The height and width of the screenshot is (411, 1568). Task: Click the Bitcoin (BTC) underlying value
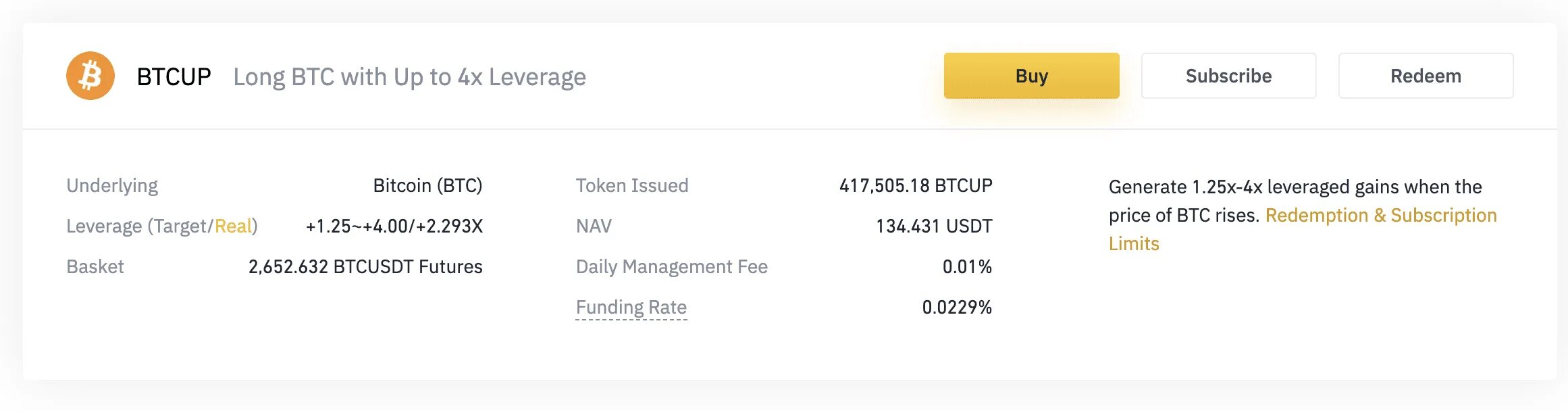click(427, 186)
